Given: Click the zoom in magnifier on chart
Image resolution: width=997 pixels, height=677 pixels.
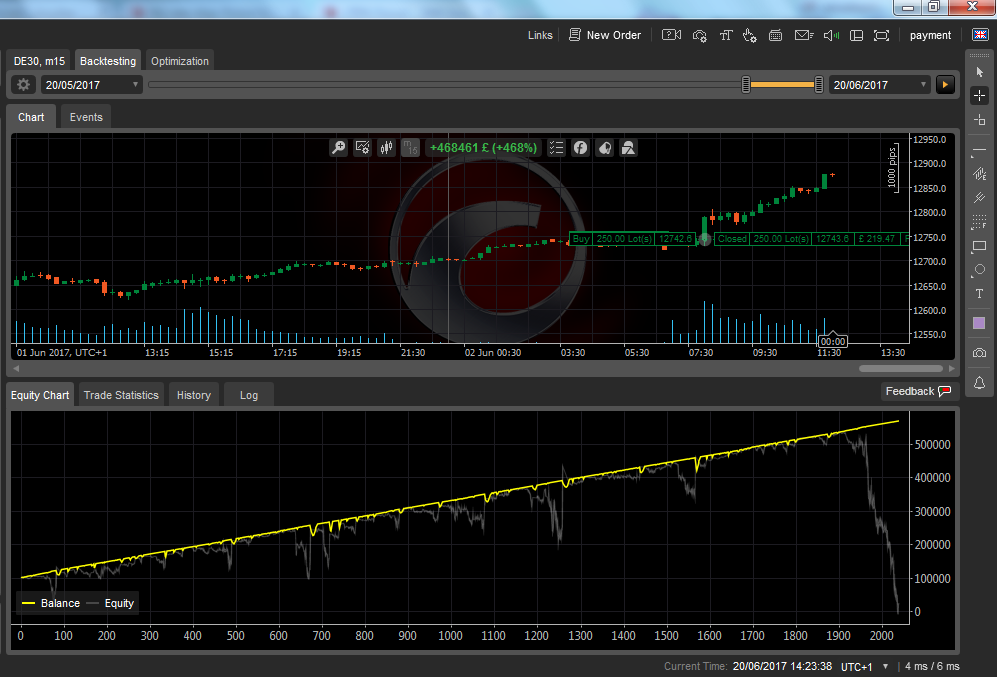Looking at the screenshot, I should [x=338, y=148].
